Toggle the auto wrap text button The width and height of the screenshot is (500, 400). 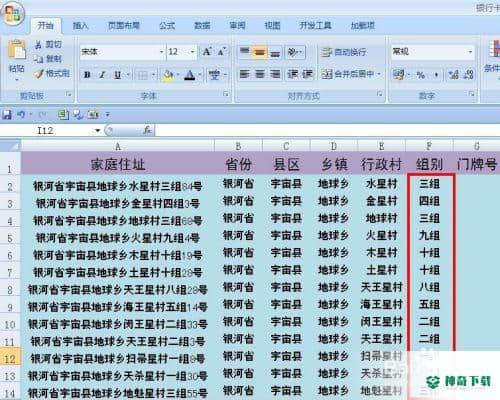click(x=344, y=52)
